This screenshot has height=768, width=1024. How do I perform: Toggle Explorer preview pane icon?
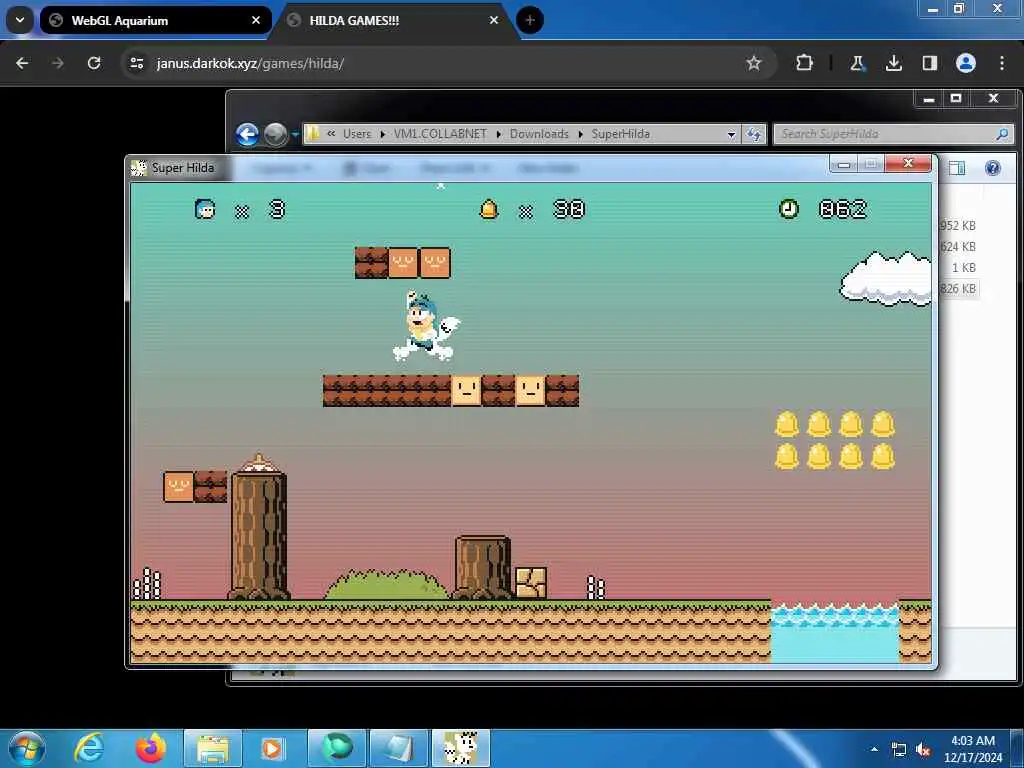(957, 168)
